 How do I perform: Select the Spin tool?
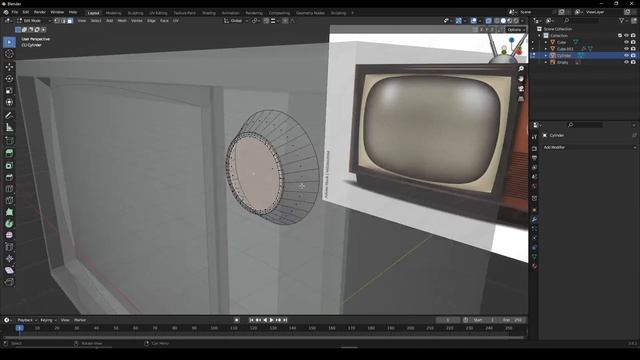[x=9, y=224]
